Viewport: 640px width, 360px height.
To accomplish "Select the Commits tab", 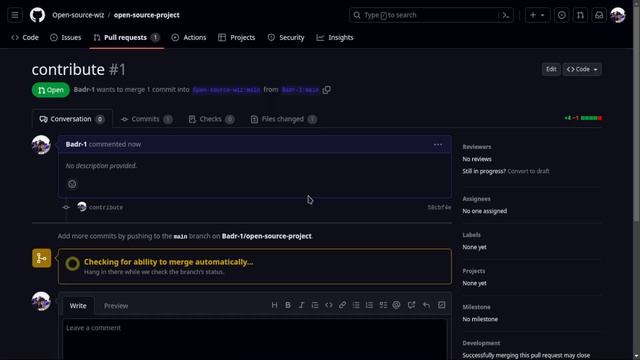I will pos(147,119).
